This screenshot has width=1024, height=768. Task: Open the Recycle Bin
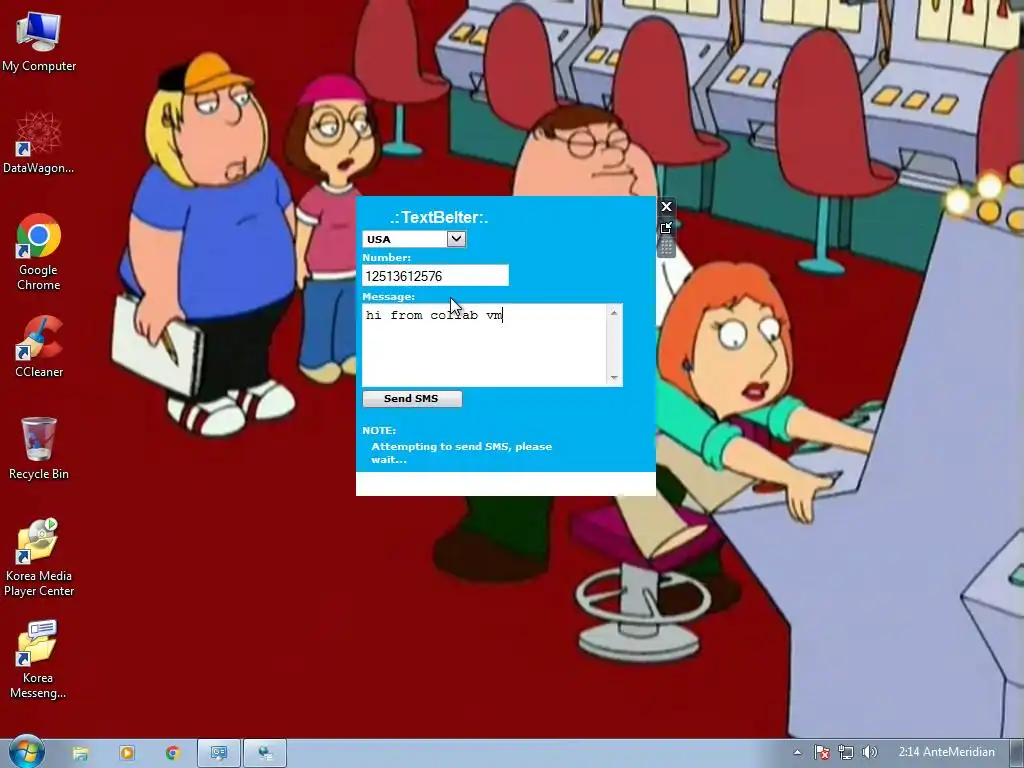coord(39,449)
